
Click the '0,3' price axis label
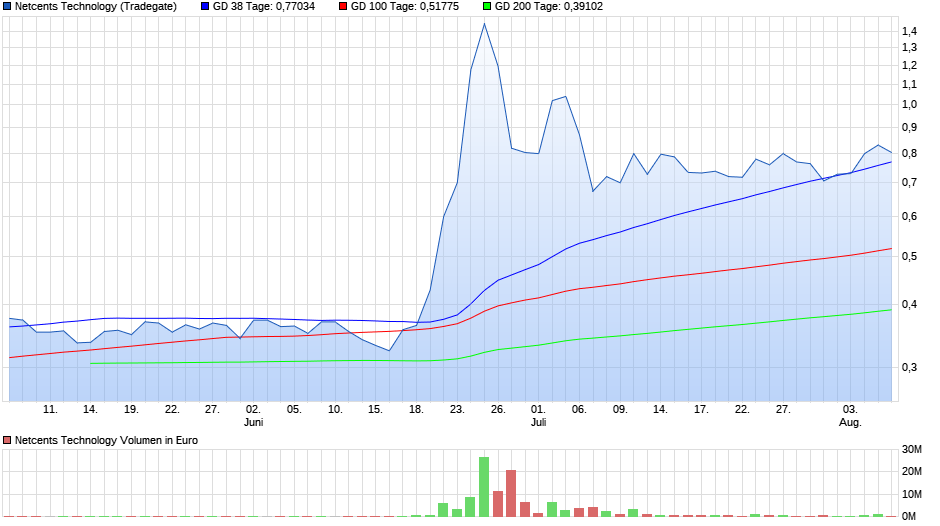[x=909, y=367]
